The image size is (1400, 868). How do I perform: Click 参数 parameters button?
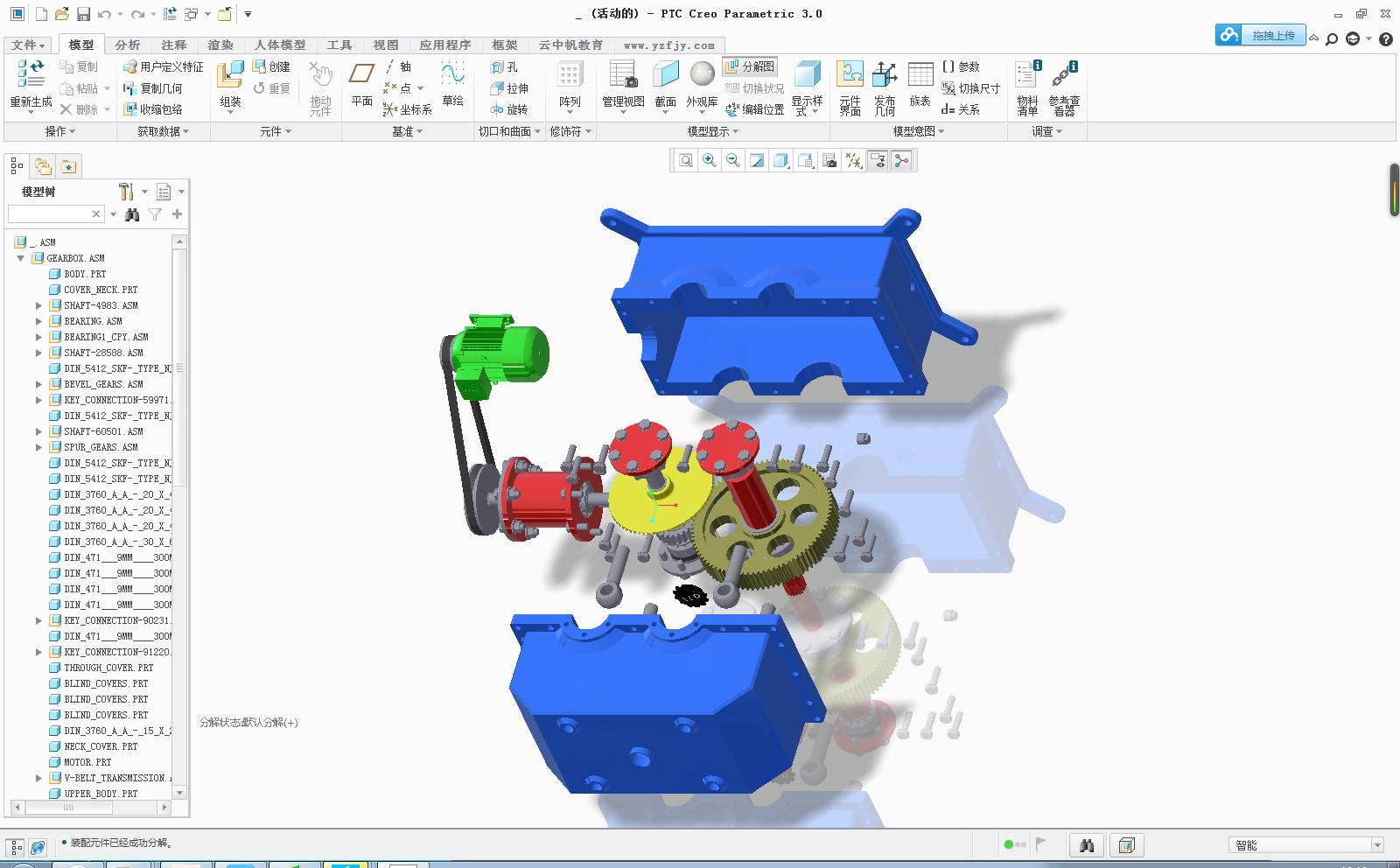click(961, 66)
